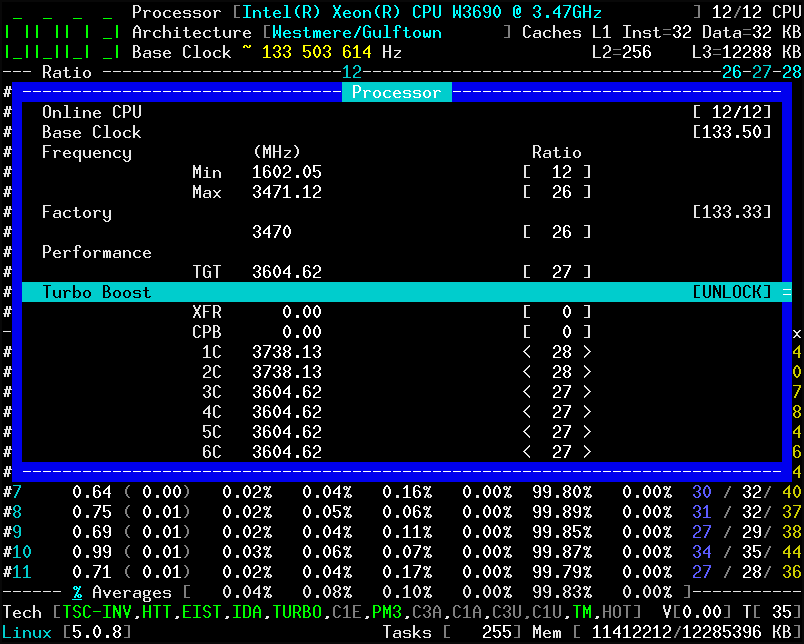This screenshot has height=644, width=804.
Task: Select CPU row #10
Action: click(401, 552)
